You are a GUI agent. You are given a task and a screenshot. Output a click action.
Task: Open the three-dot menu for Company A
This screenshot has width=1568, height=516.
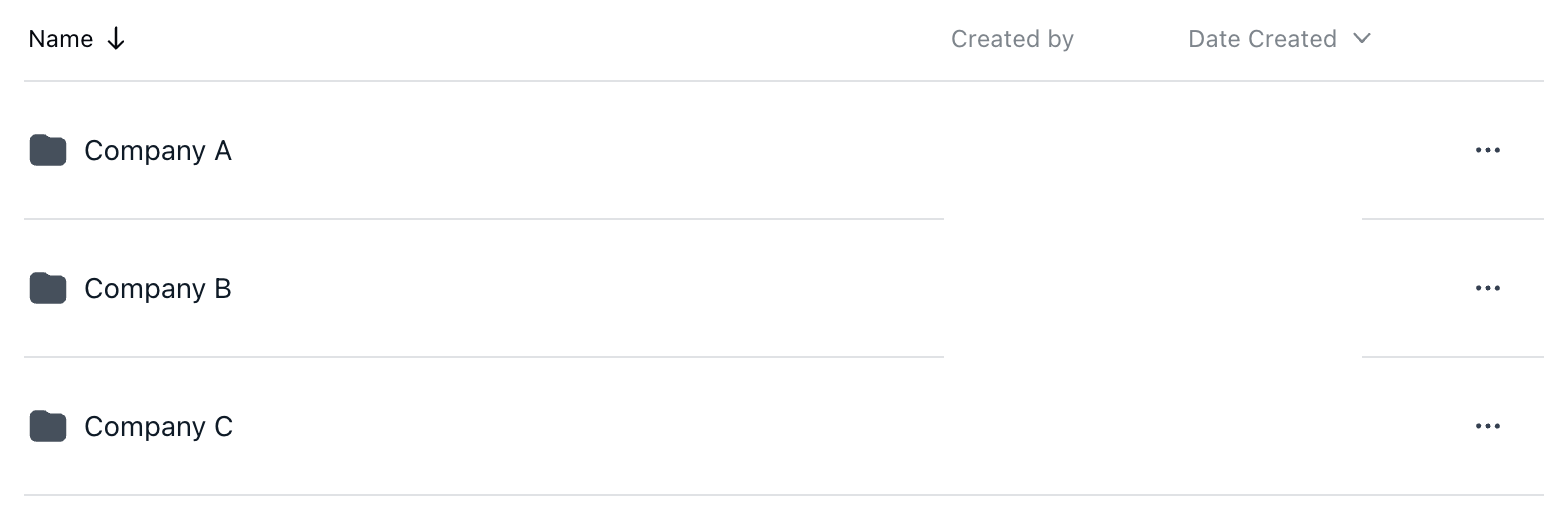1488,151
